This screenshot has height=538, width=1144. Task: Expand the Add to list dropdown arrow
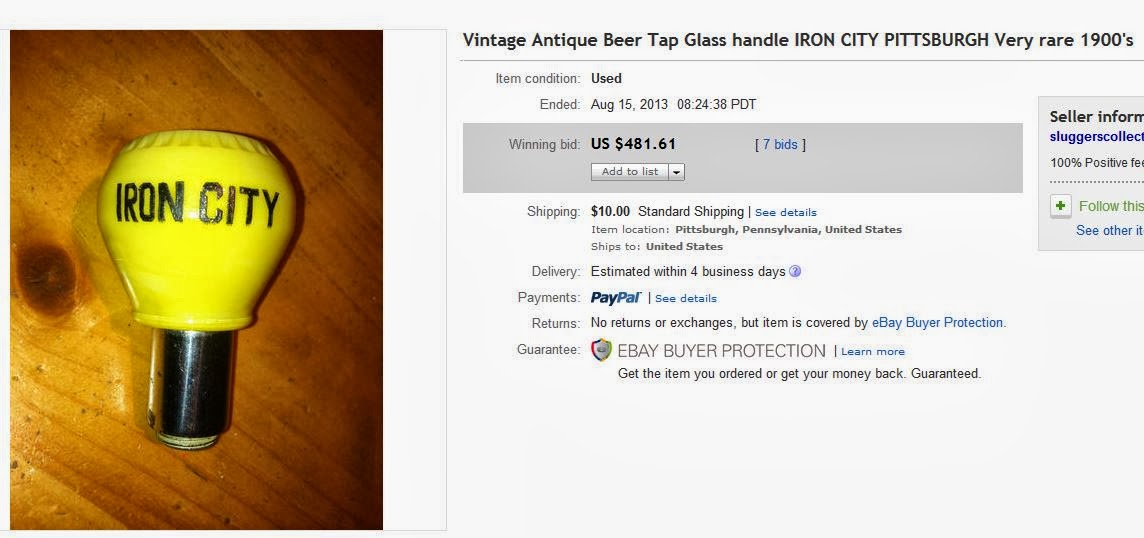click(x=677, y=172)
